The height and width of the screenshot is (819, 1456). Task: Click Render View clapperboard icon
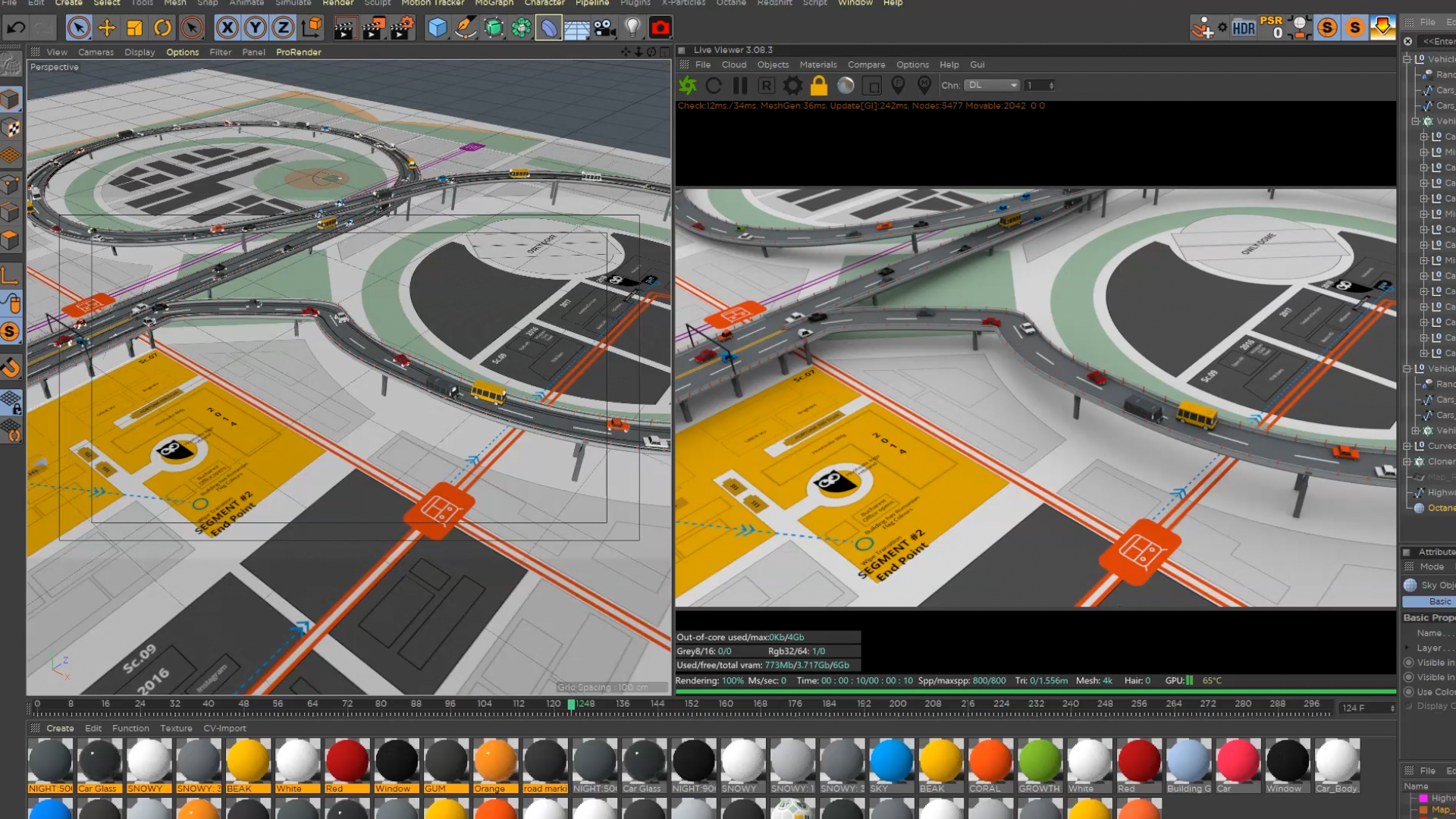pos(344,28)
